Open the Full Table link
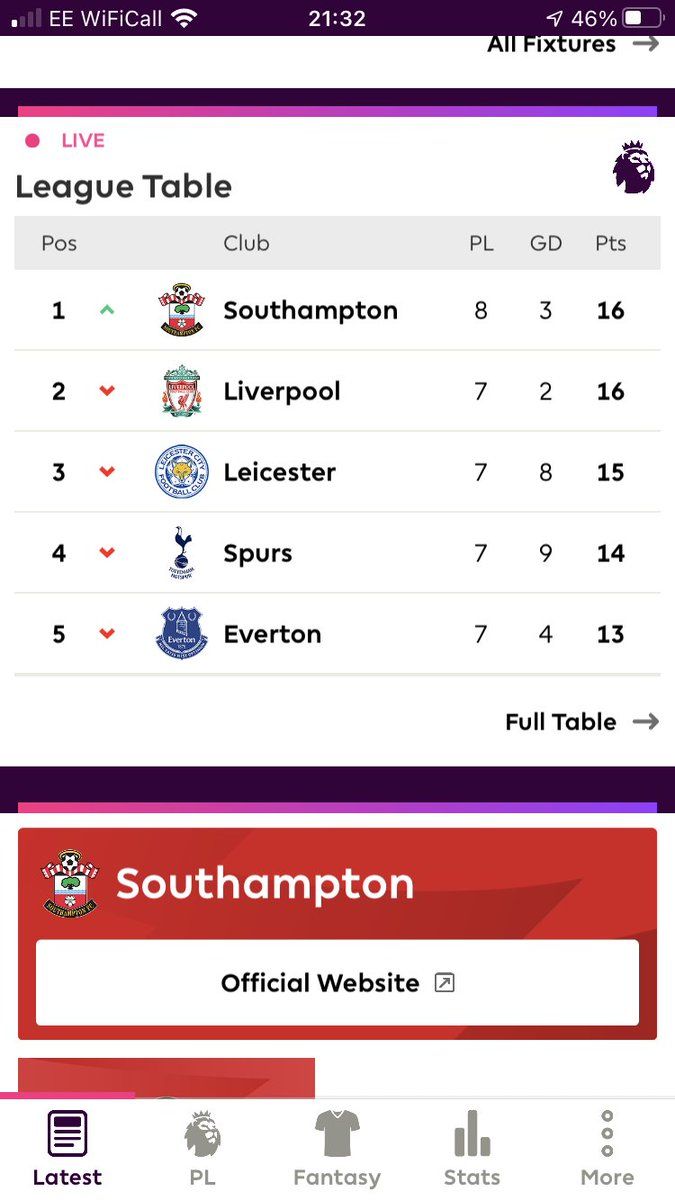This screenshot has width=675, height=1200. coord(582,722)
